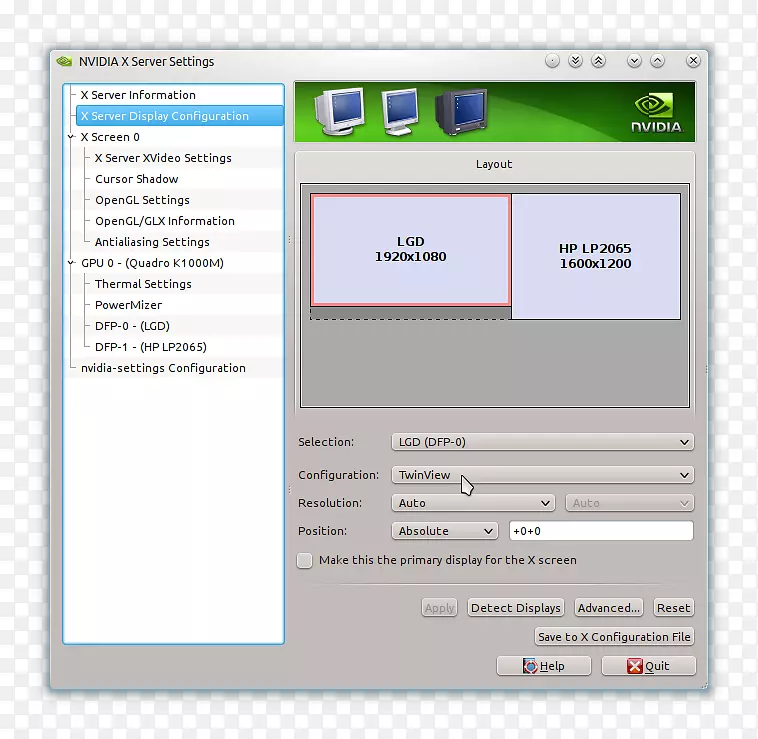Screen dimensions: 758x739
Task: Click the Help button
Action: [x=543, y=666]
